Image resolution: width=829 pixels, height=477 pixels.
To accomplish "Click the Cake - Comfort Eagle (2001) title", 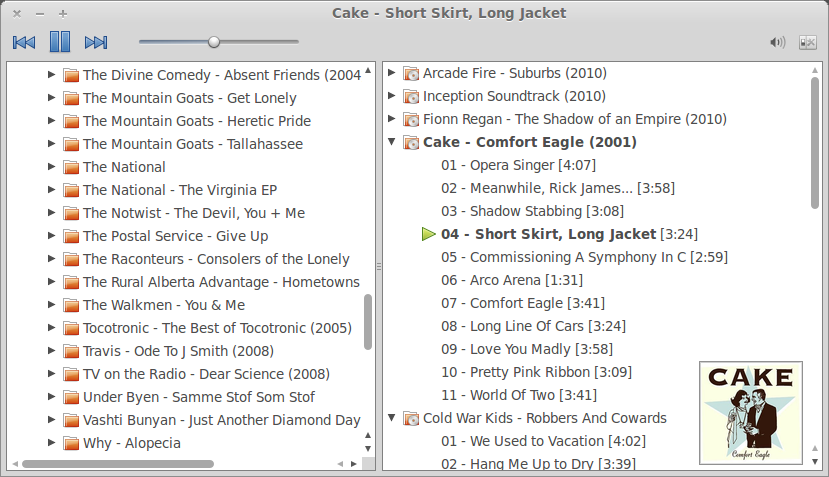I will [530, 142].
